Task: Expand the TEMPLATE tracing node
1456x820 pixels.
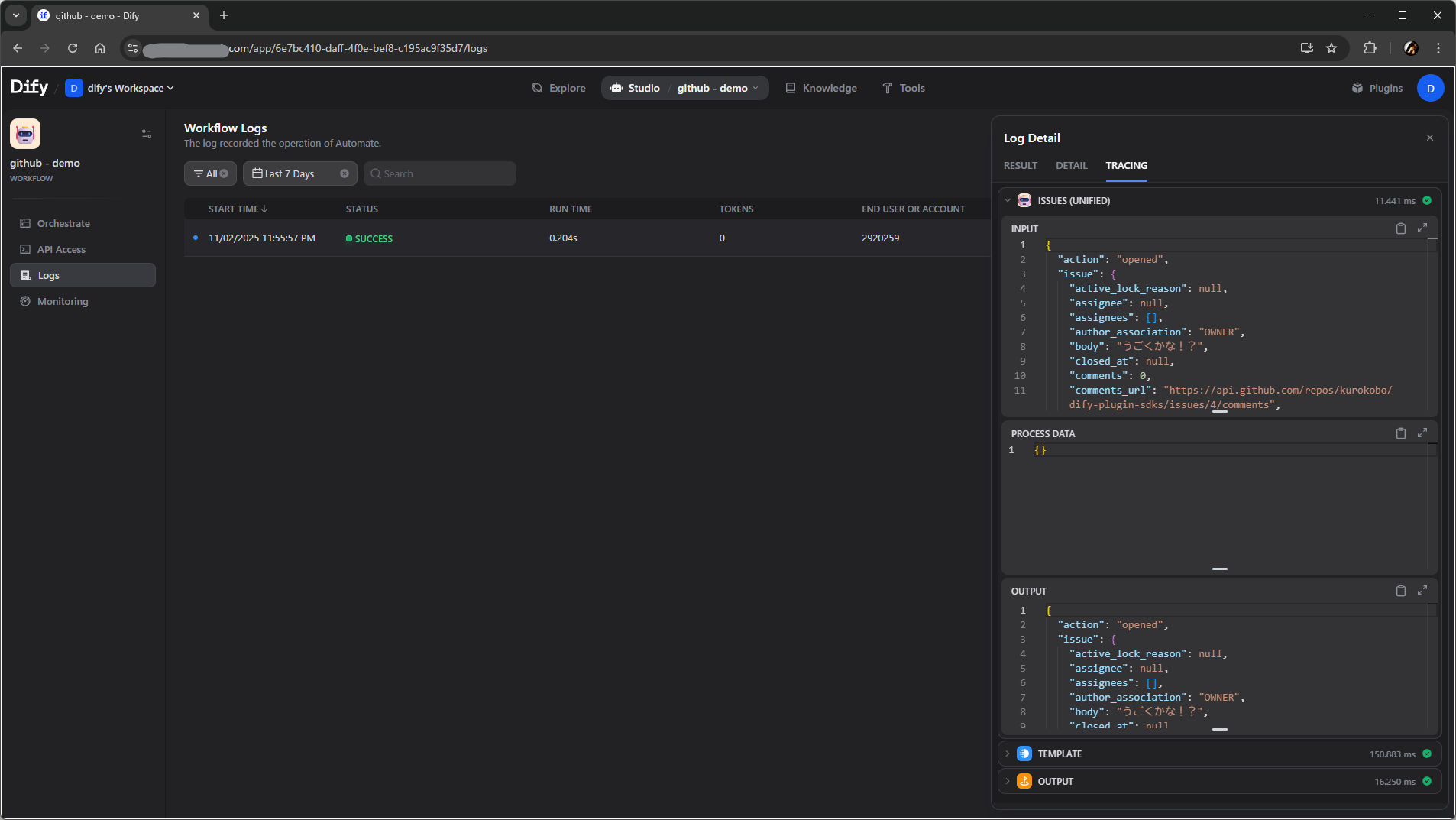Action: [x=1008, y=754]
